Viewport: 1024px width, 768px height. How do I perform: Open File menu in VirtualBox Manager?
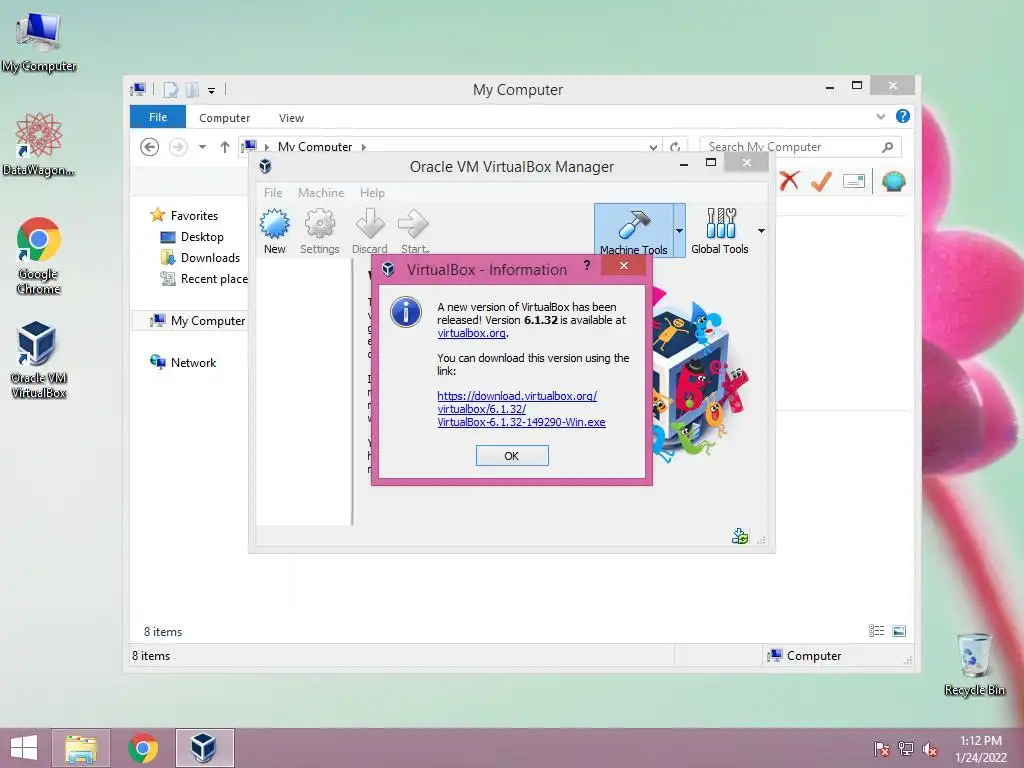point(273,193)
